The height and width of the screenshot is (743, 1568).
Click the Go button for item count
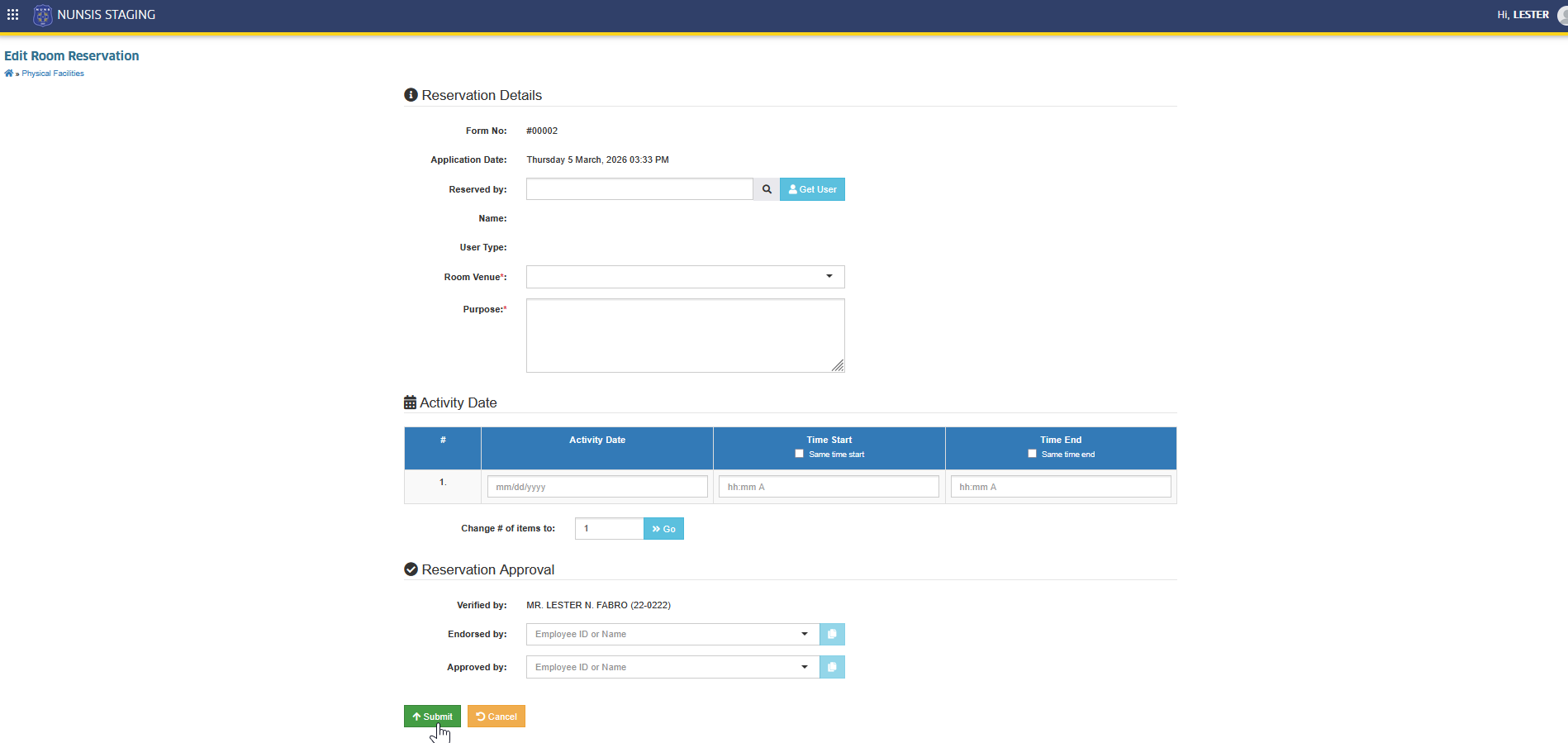pos(663,529)
